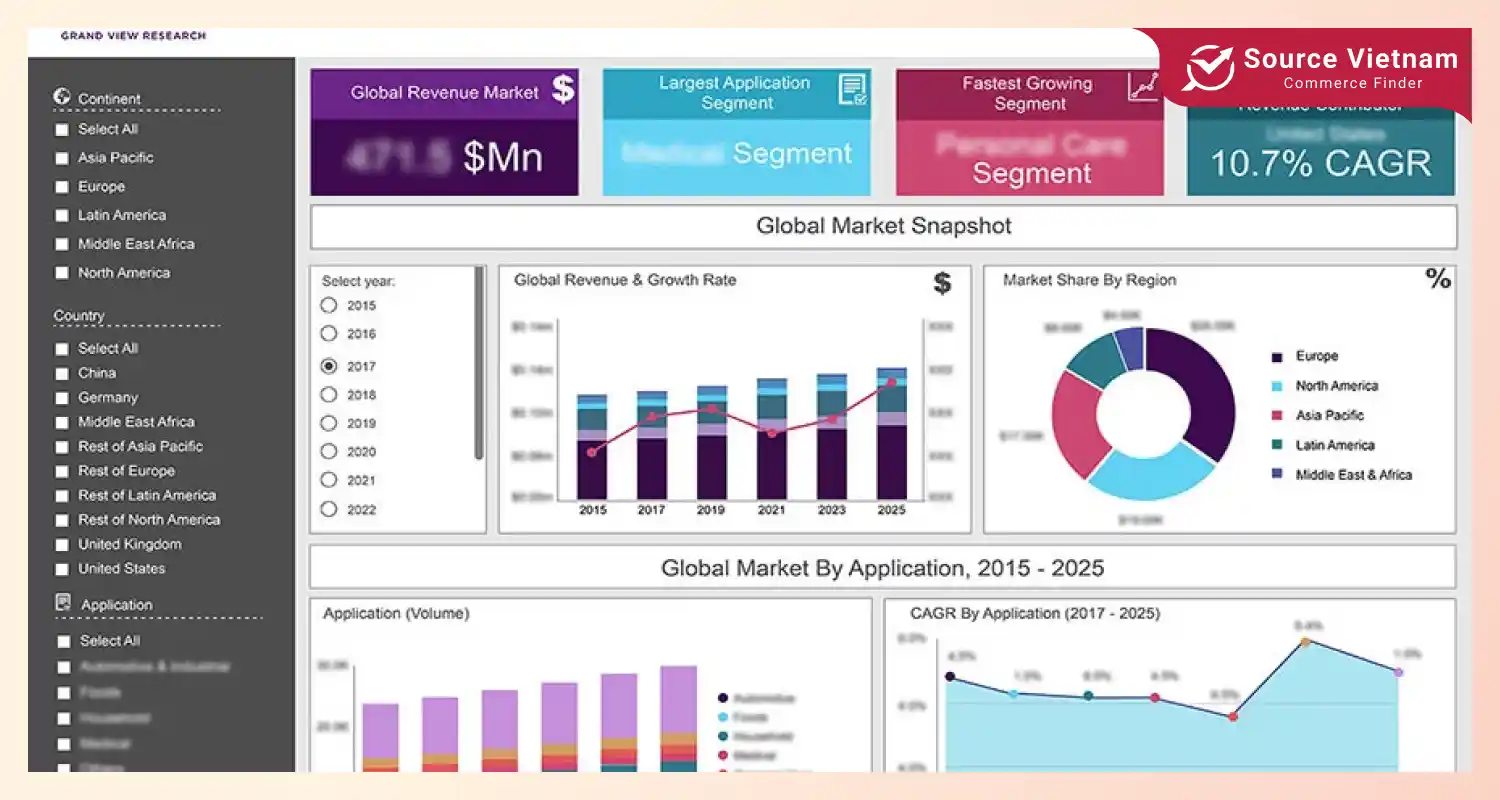Click the Europe legend color swatch

coord(1277,357)
